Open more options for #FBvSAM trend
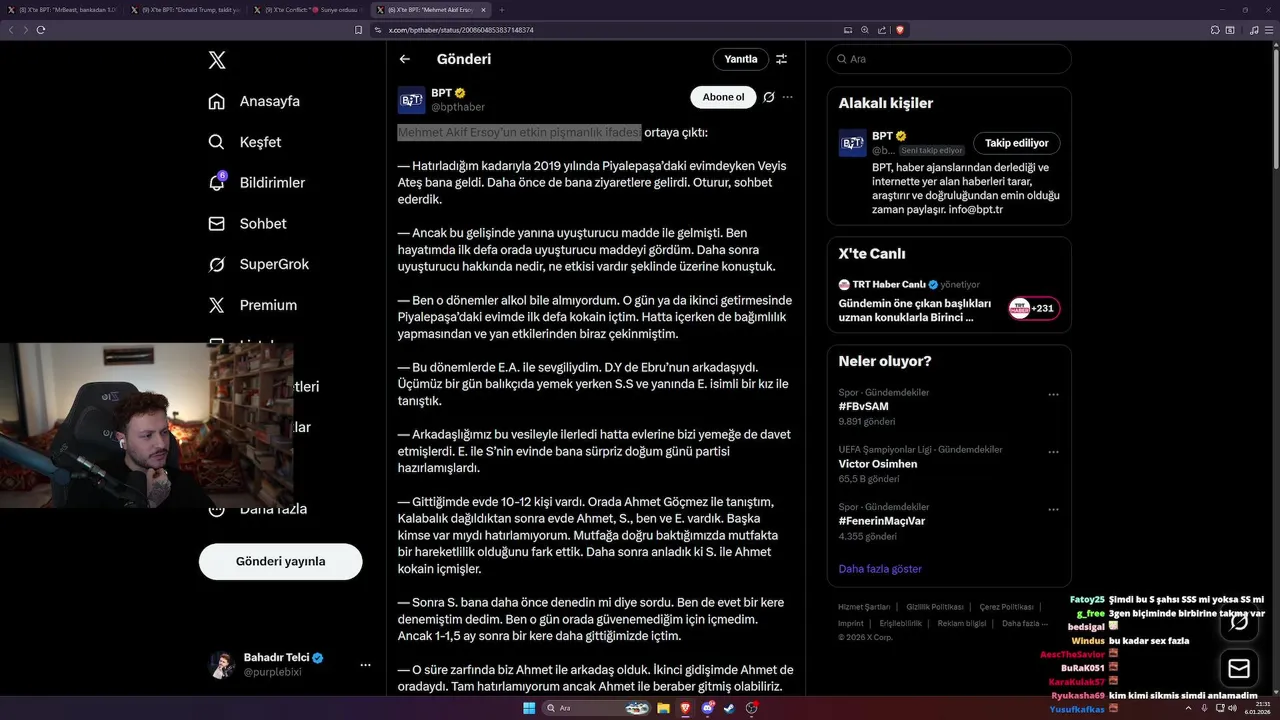1280x720 pixels. pyautogui.click(x=1053, y=395)
